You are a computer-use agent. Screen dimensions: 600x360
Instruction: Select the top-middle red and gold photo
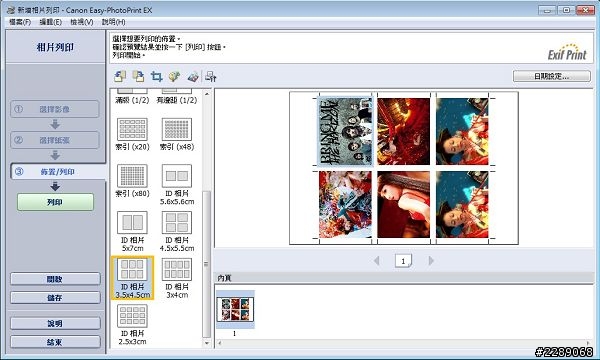(403, 131)
